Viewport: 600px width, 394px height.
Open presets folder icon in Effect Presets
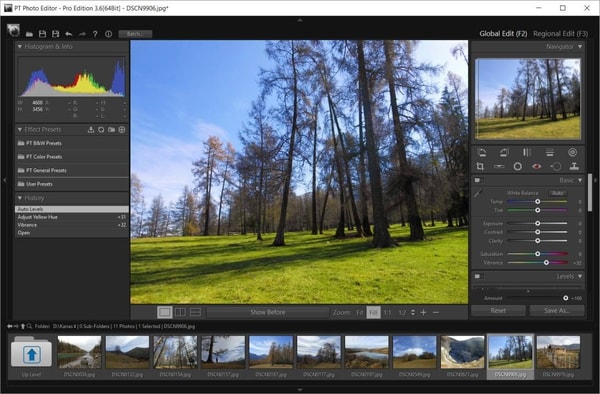[x=111, y=130]
